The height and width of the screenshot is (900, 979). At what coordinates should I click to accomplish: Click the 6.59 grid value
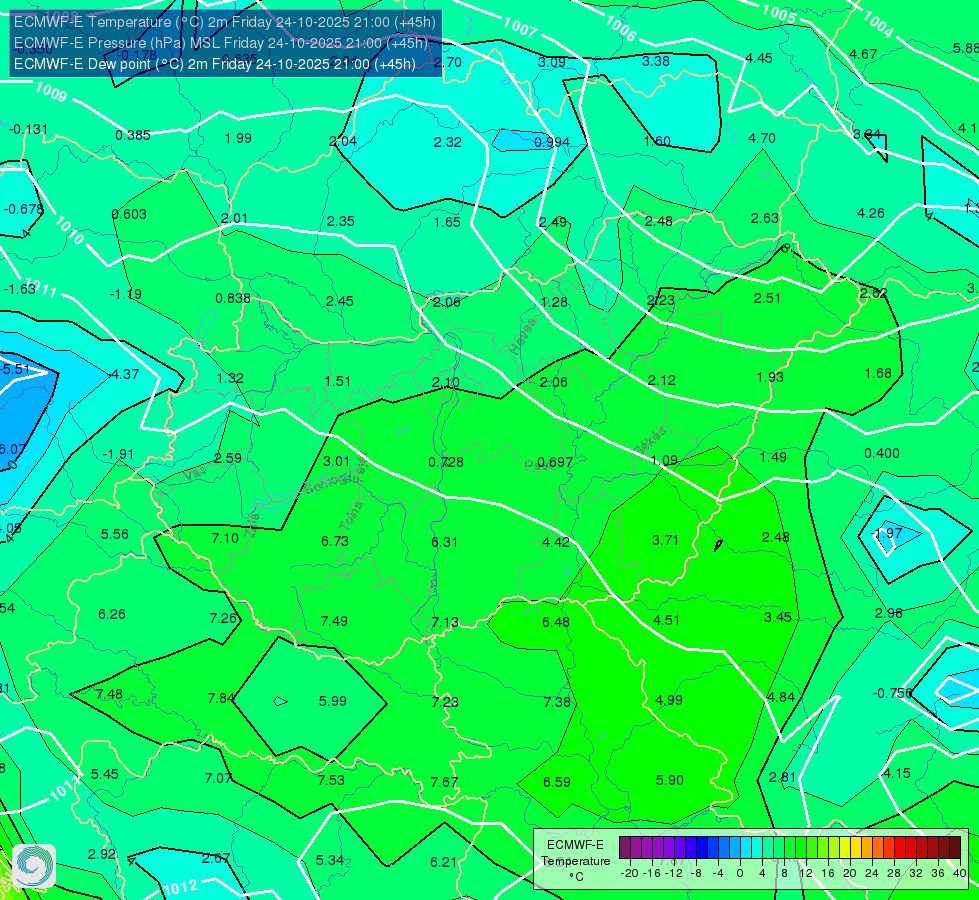point(557,782)
